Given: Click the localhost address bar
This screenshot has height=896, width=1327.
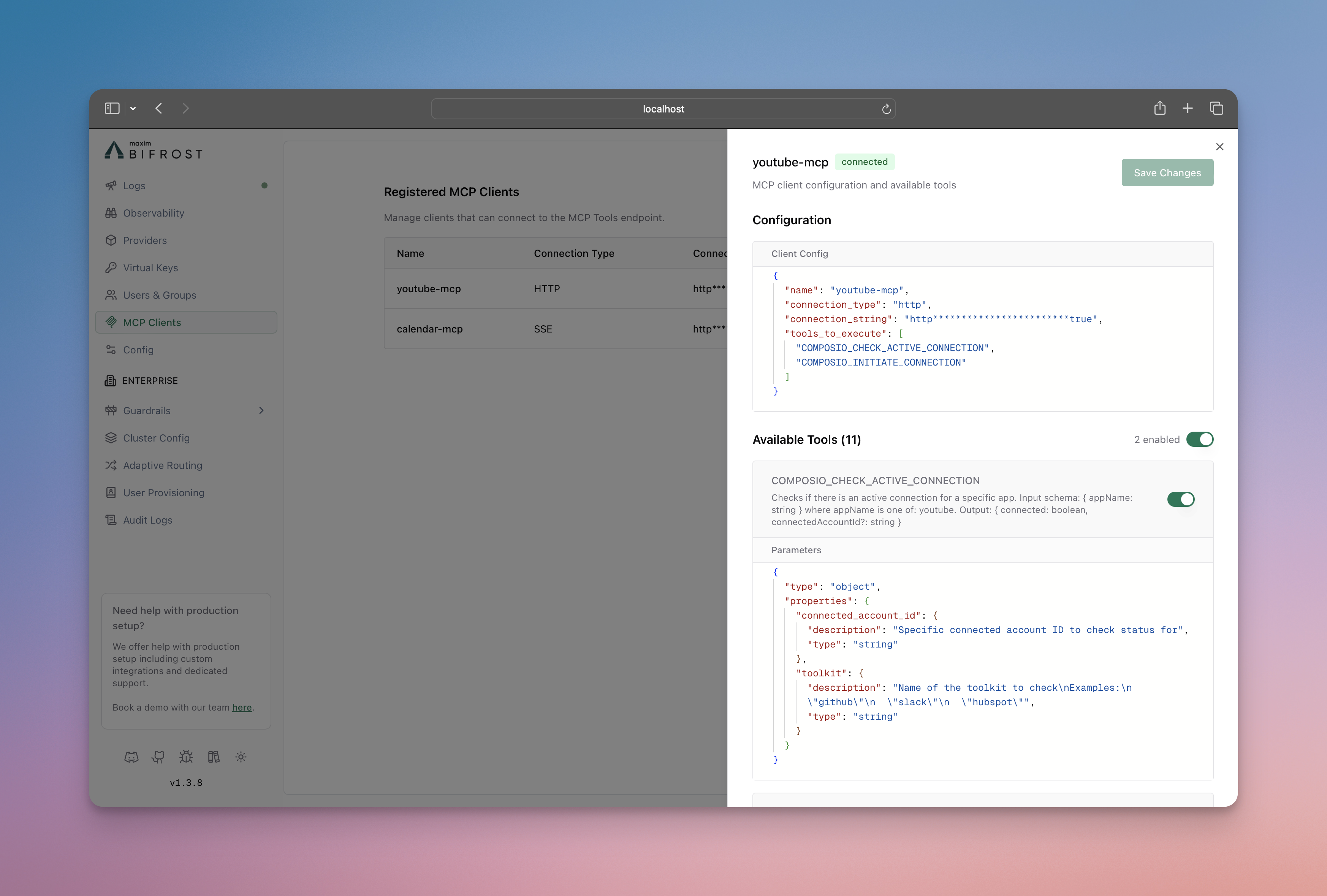Looking at the screenshot, I should point(662,109).
